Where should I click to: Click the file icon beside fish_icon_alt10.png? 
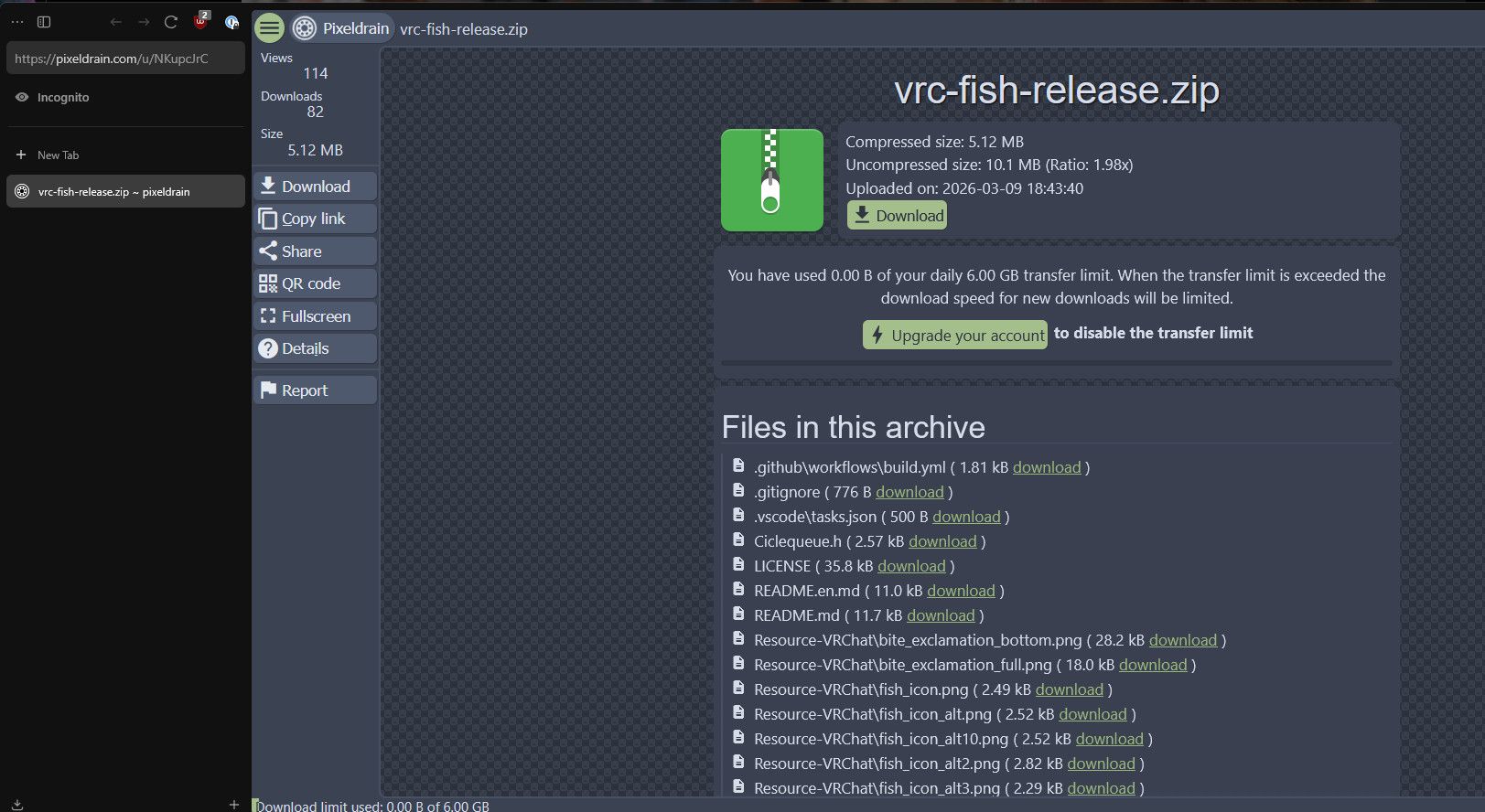click(x=738, y=737)
